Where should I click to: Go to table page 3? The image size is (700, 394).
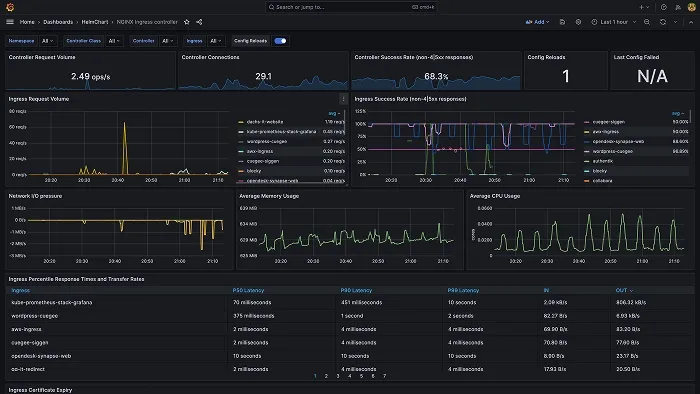click(338, 376)
